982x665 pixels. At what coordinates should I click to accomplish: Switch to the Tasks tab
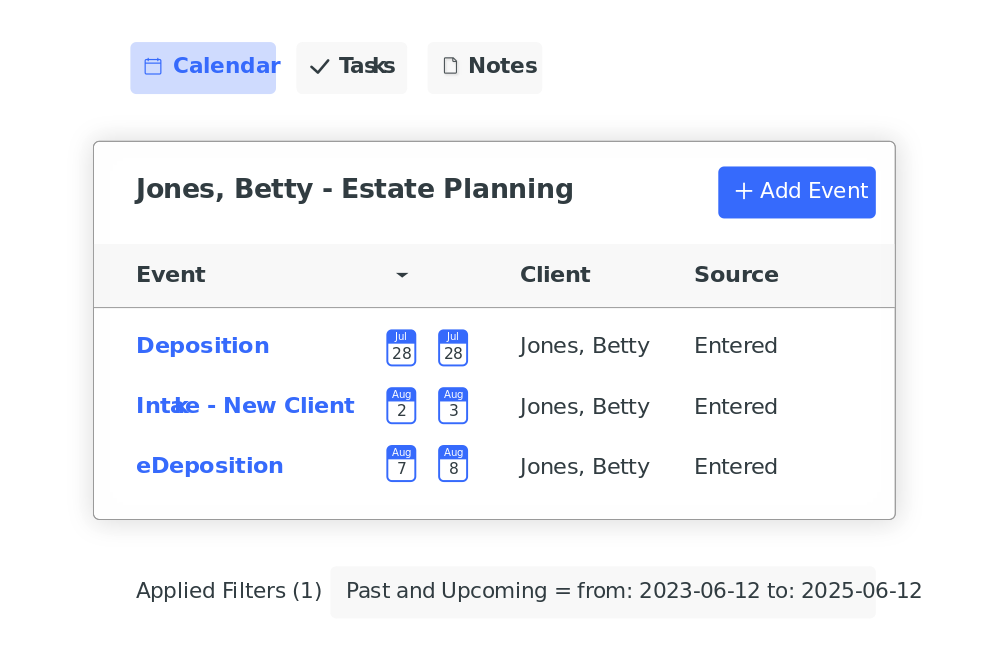coord(352,68)
